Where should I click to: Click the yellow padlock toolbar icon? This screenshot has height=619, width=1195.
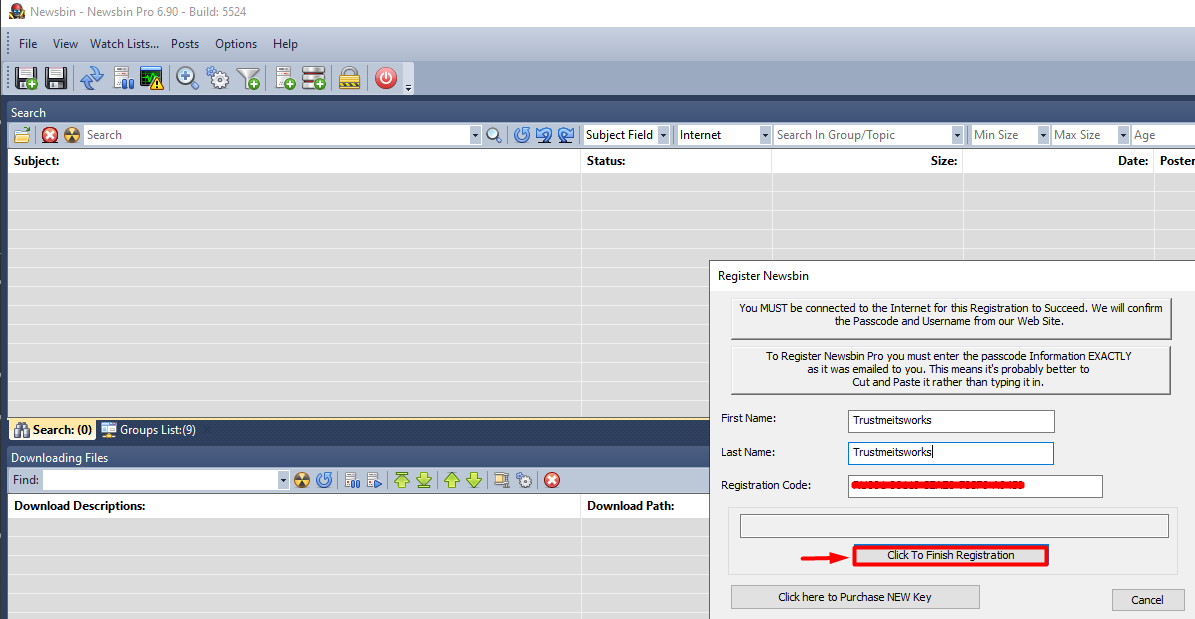[x=349, y=78]
